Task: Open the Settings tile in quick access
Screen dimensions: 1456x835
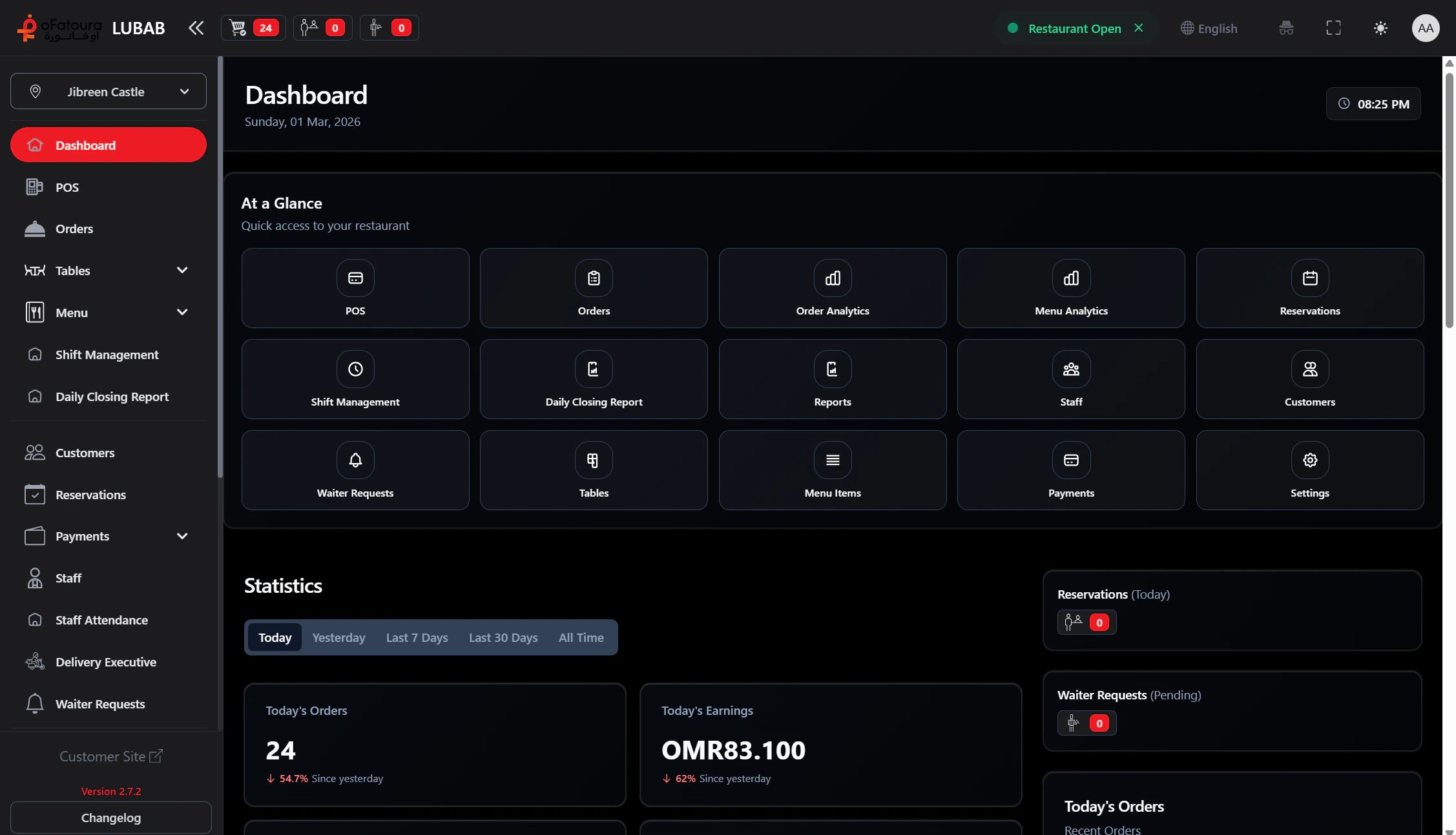Action: (x=1309, y=469)
